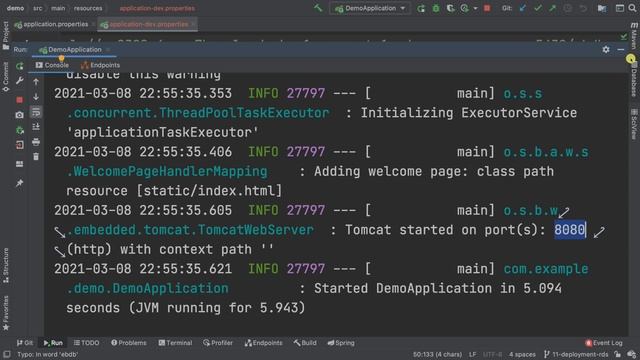The height and width of the screenshot is (360, 640).
Task: Close the DemoApplication run tab
Action: 108,50
